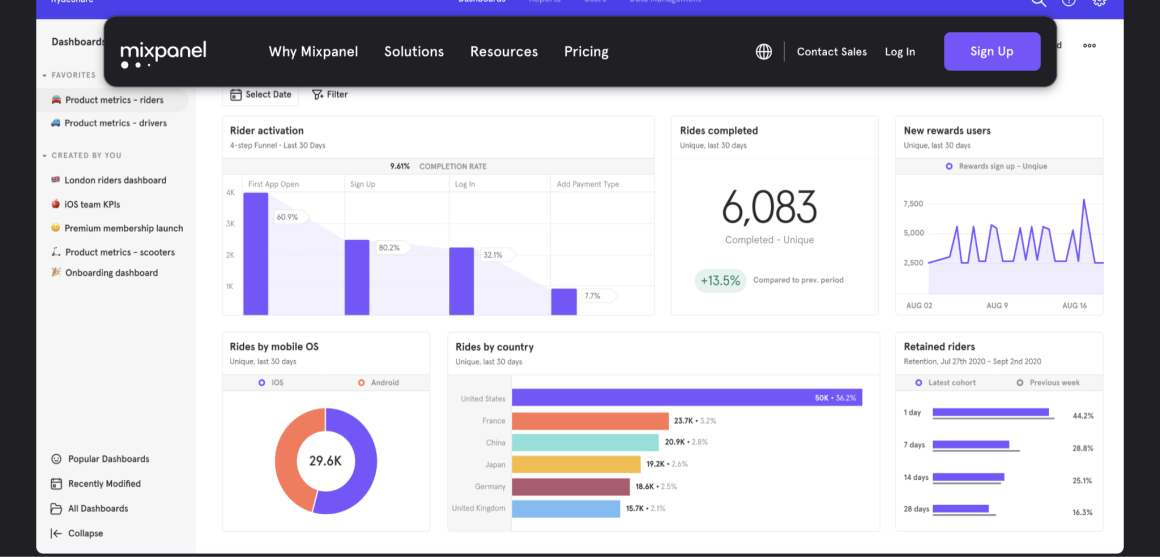Click the collapse arrow icon
Viewport: 1160px width, 557px height.
[x=55, y=533]
